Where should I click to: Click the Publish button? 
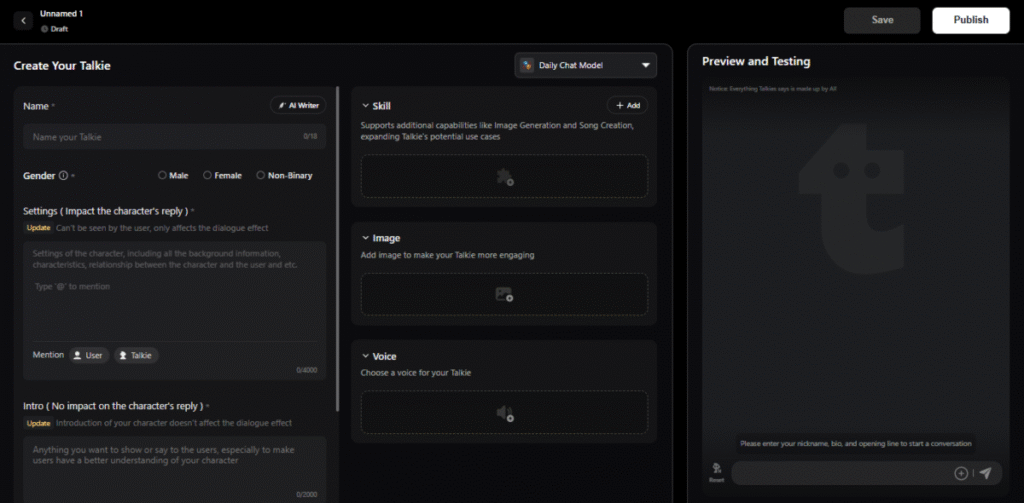(970, 20)
